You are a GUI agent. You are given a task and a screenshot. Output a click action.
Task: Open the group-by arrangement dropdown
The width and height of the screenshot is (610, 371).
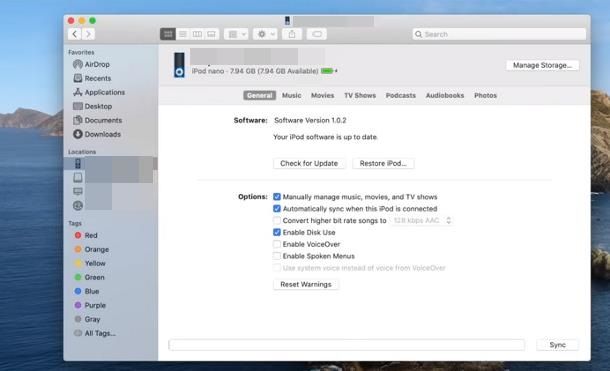tap(236, 34)
